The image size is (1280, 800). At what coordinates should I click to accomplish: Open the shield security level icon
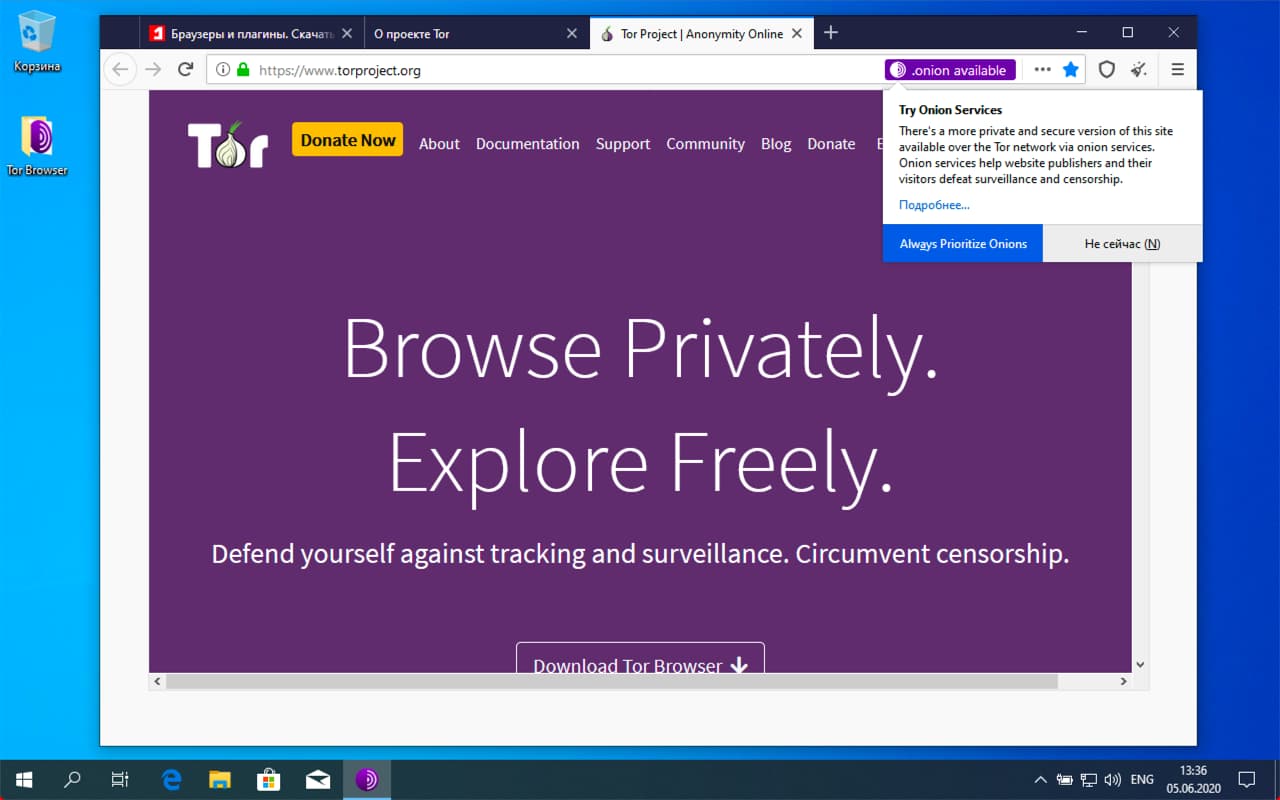pyautogui.click(x=1106, y=70)
